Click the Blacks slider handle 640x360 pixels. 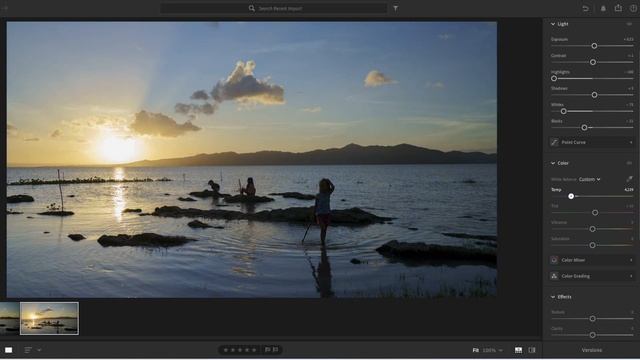[x=584, y=128]
